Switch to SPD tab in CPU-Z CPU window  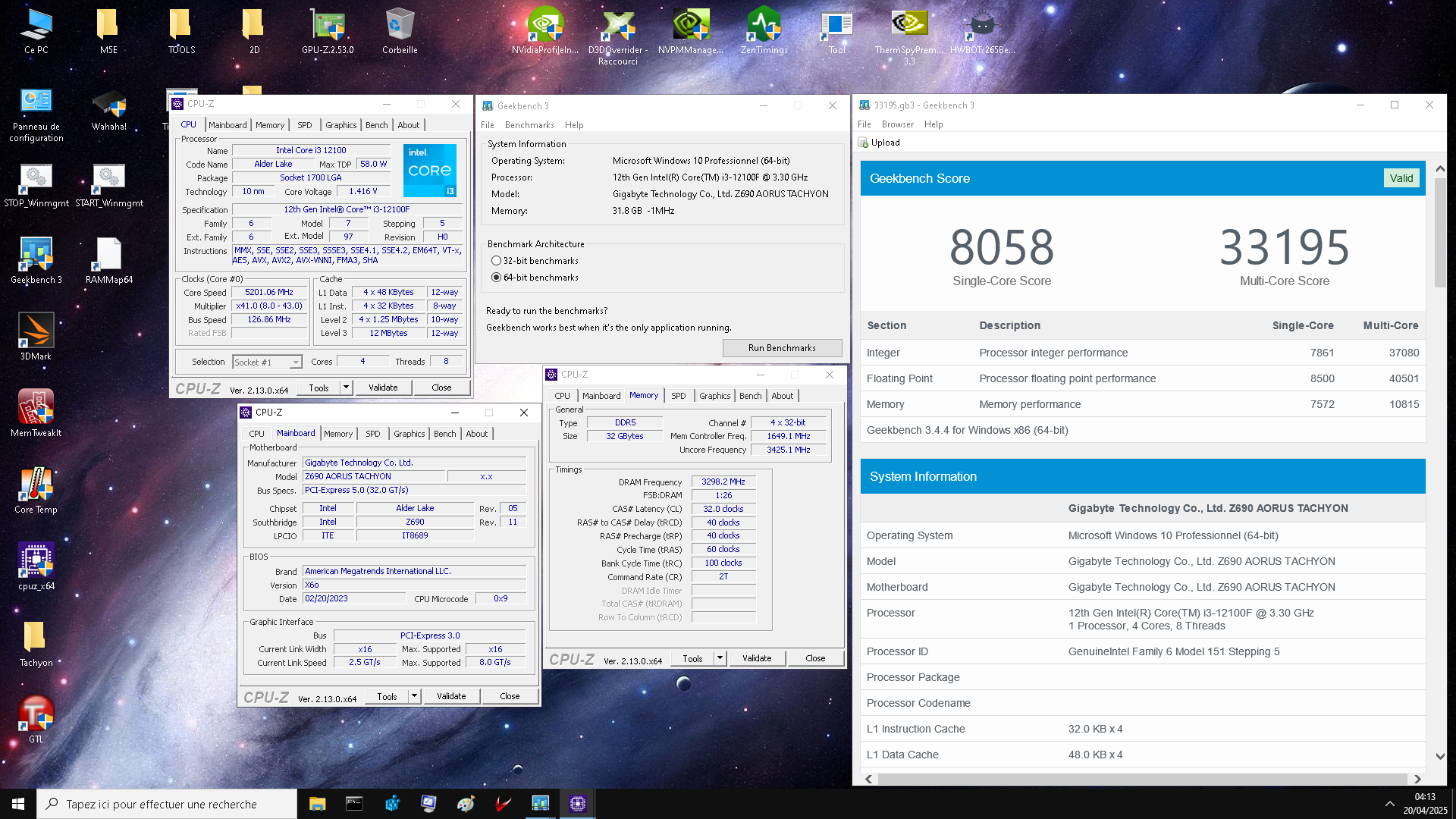(x=305, y=125)
